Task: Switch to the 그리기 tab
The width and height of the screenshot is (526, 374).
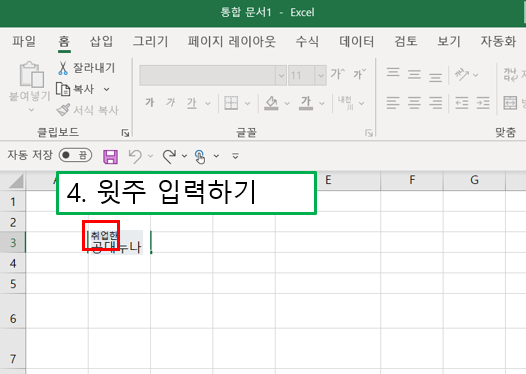Action: (151, 41)
